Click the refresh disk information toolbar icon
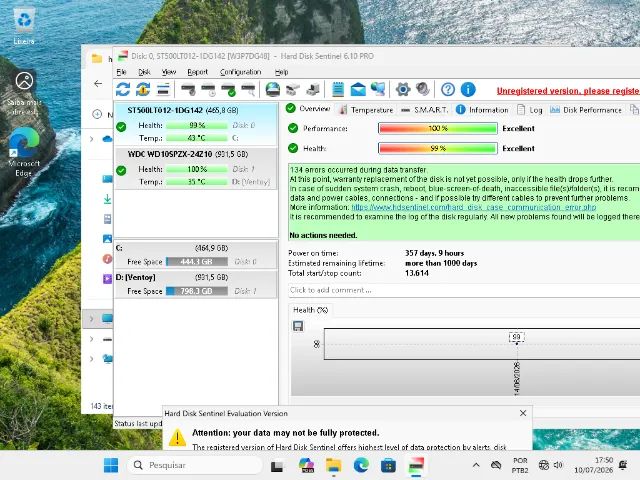The image size is (640, 480). [x=123, y=89]
